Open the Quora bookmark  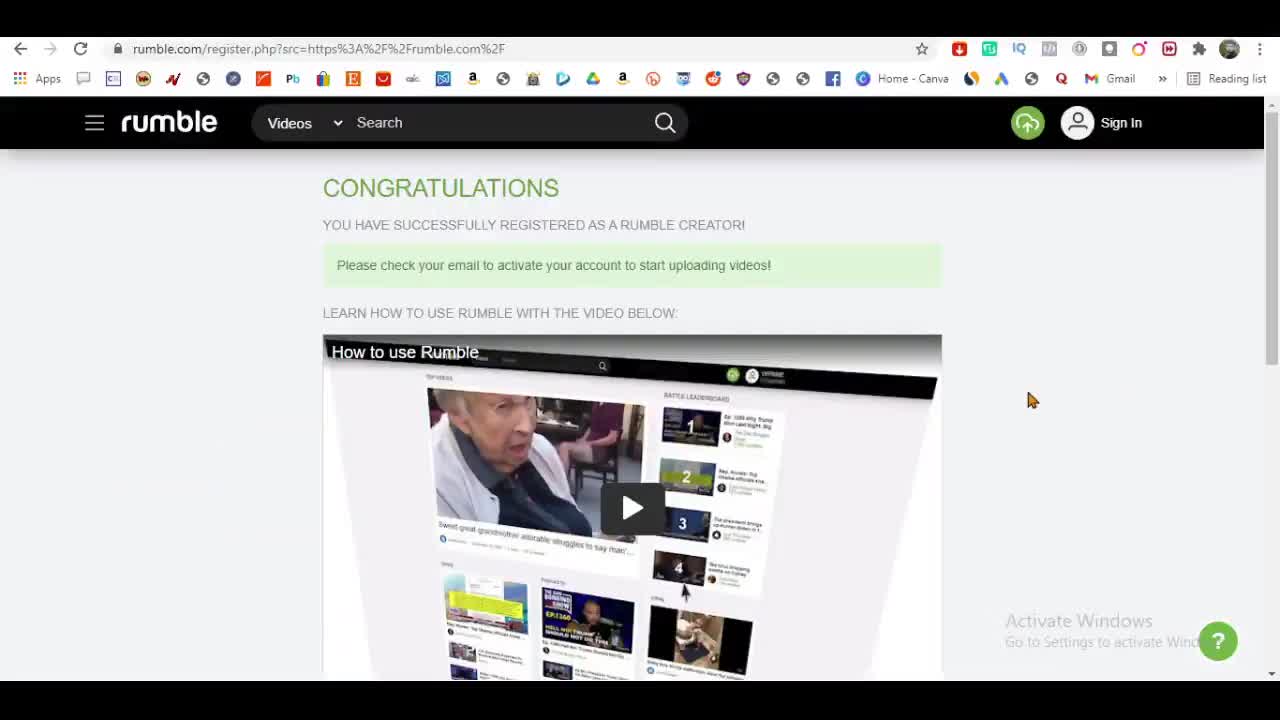(x=1061, y=79)
